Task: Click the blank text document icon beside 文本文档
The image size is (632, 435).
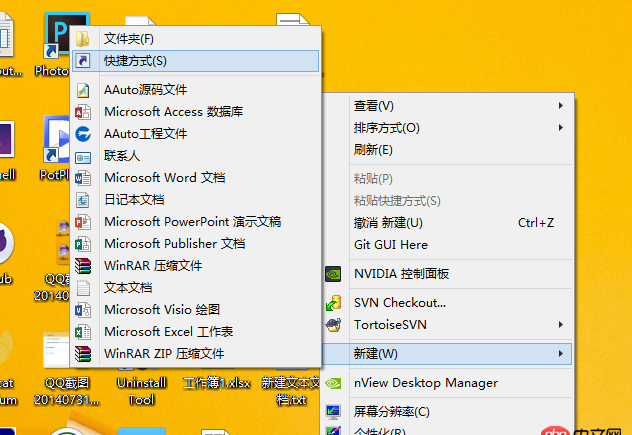Action: coord(83,287)
